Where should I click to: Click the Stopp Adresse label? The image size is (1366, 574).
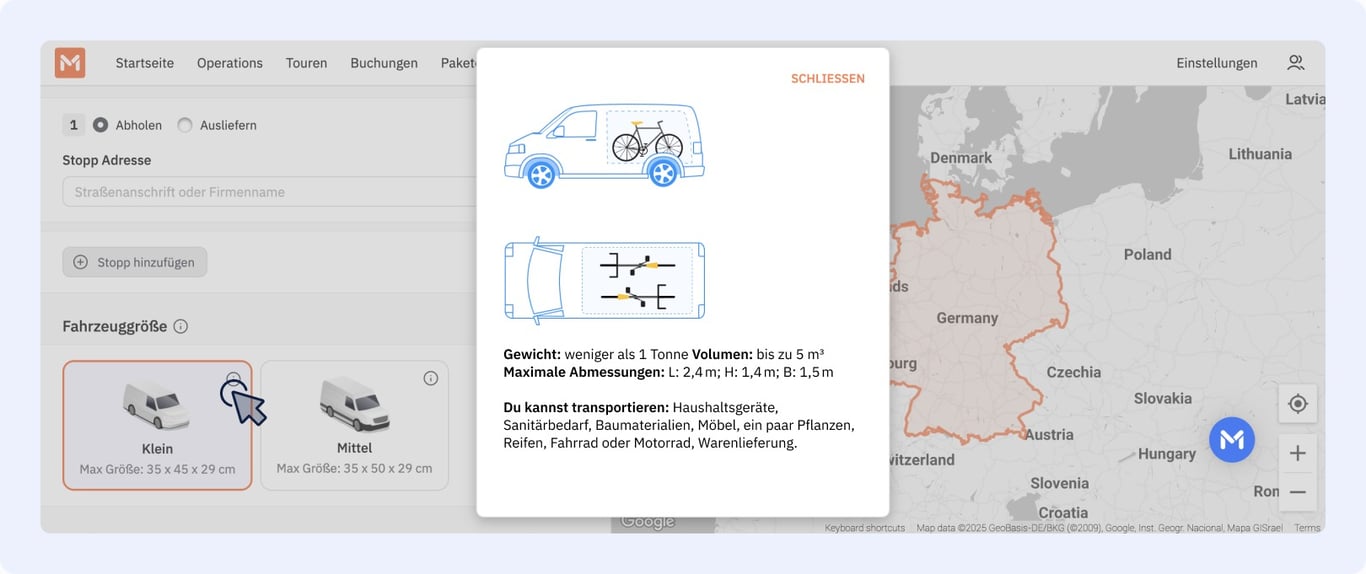(x=107, y=160)
